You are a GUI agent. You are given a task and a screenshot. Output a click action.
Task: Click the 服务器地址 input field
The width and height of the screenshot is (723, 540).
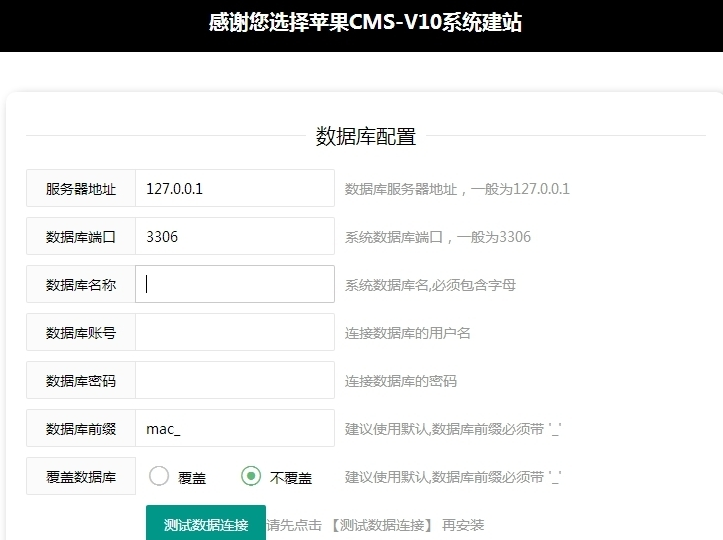tap(234, 188)
